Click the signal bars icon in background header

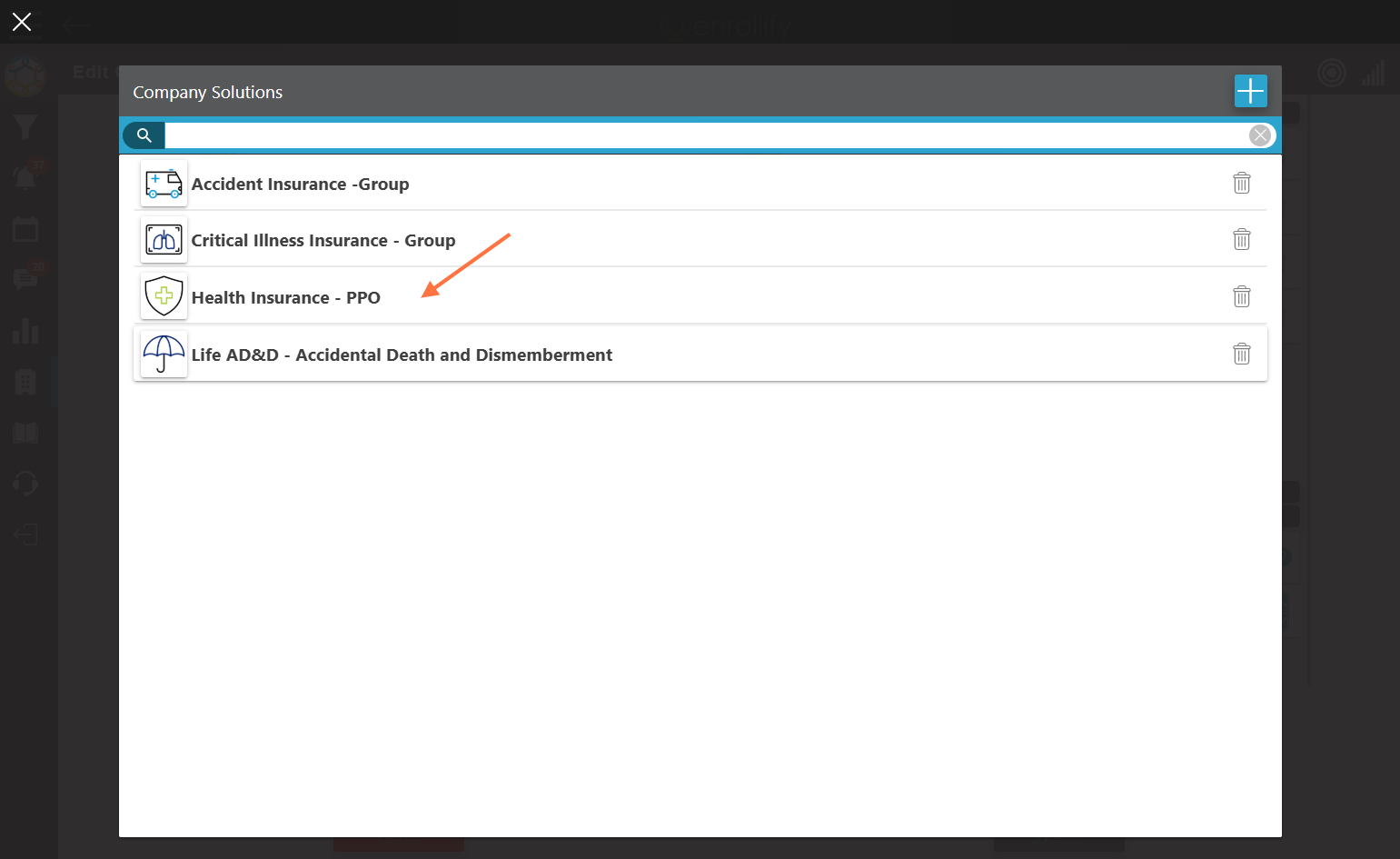coord(1373,73)
